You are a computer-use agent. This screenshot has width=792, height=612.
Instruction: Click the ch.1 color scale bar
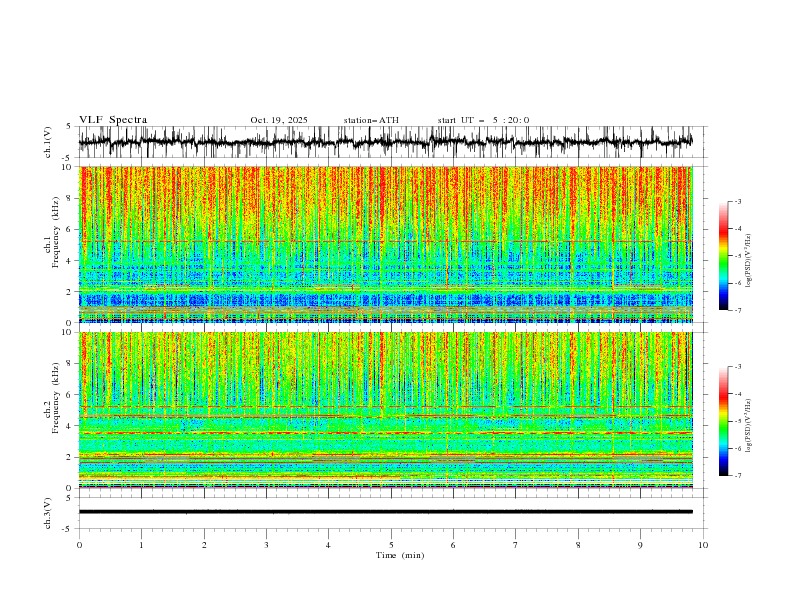coord(724,256)
